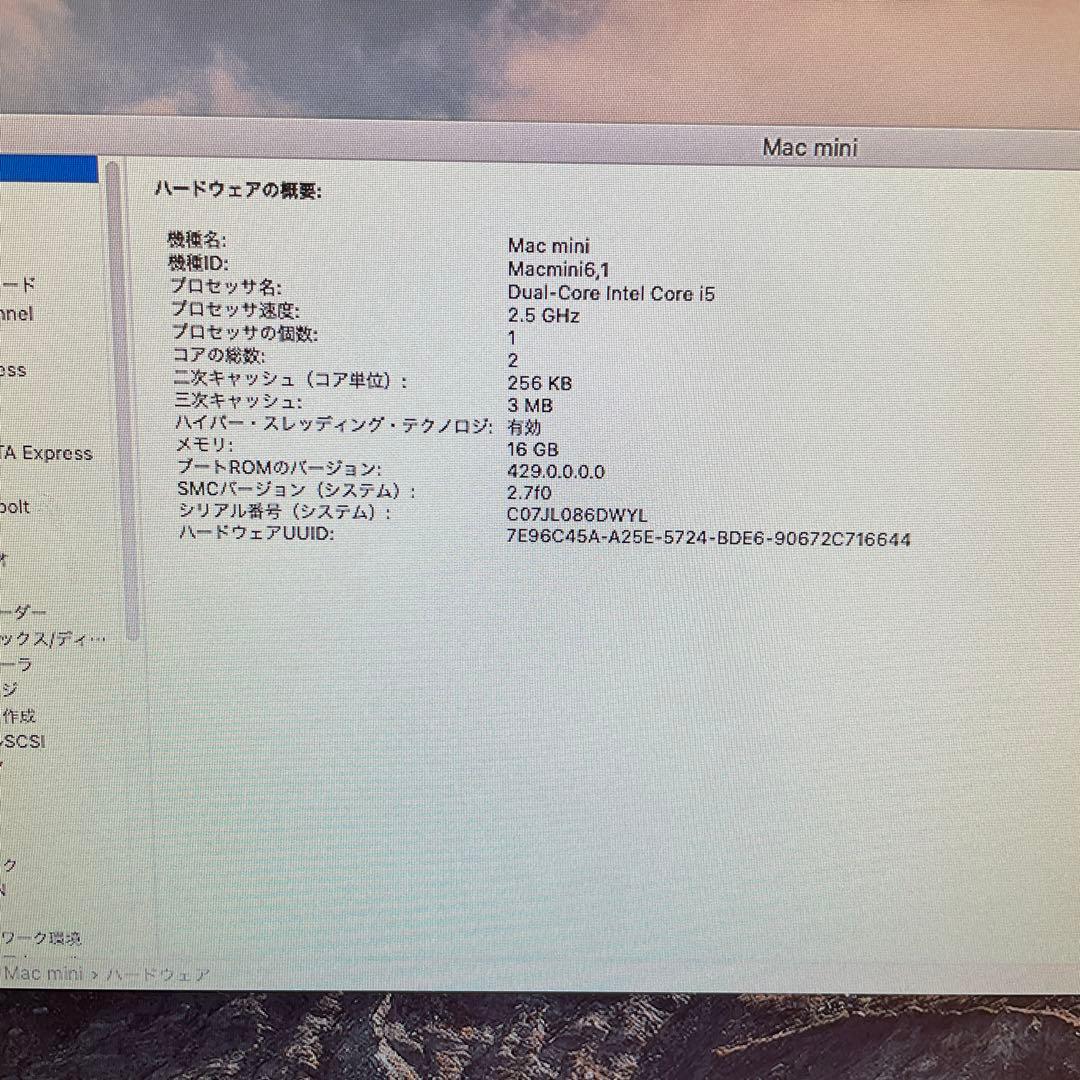This screenshot has width=1080, height=1080.
Task: Select ネットワーク環境 at the sidebar bottom
Action: pos(42,940)
